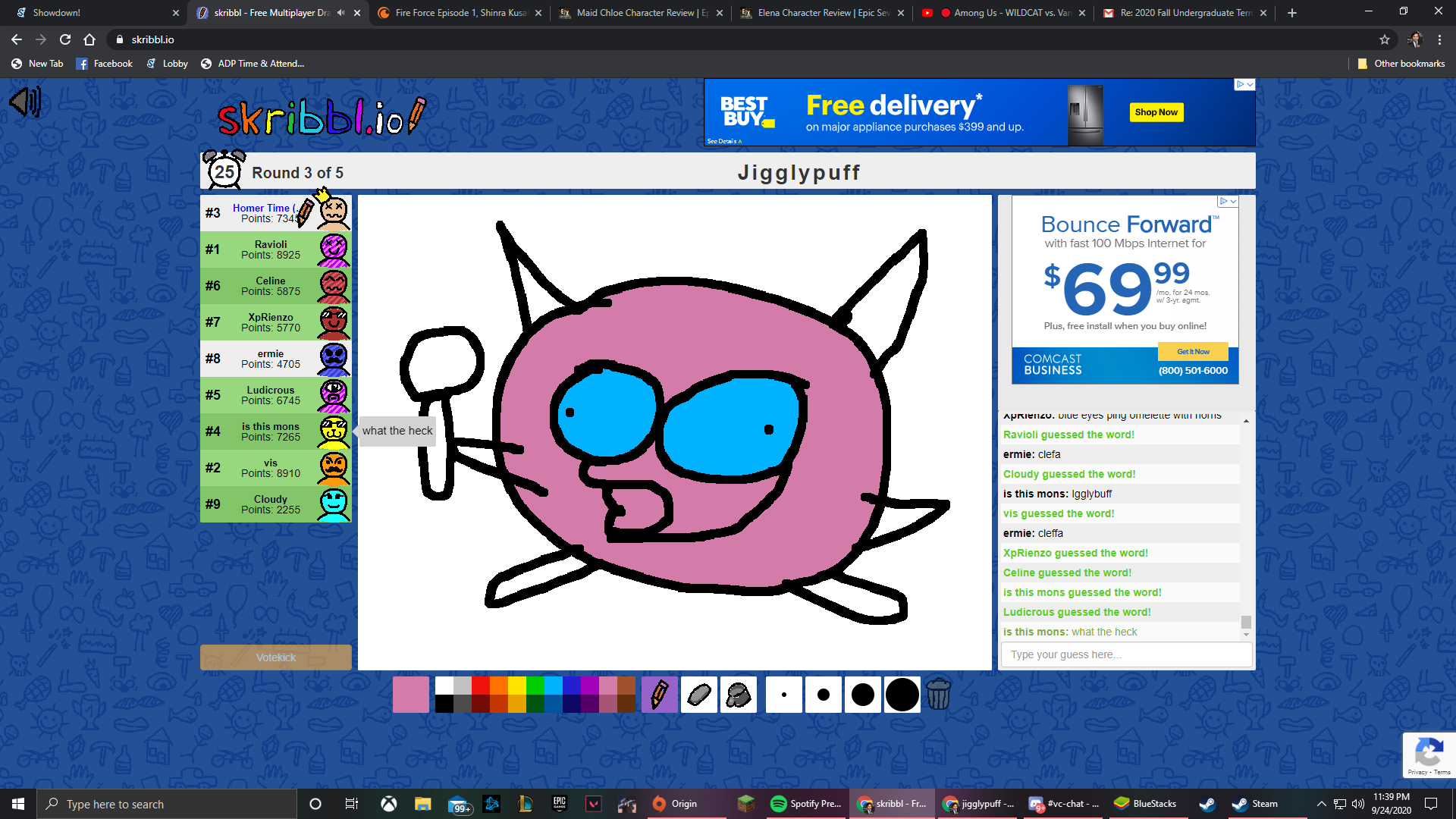Choose the smallest brush size
Screen dimensions: 1456x819
[x=783, y=695]
